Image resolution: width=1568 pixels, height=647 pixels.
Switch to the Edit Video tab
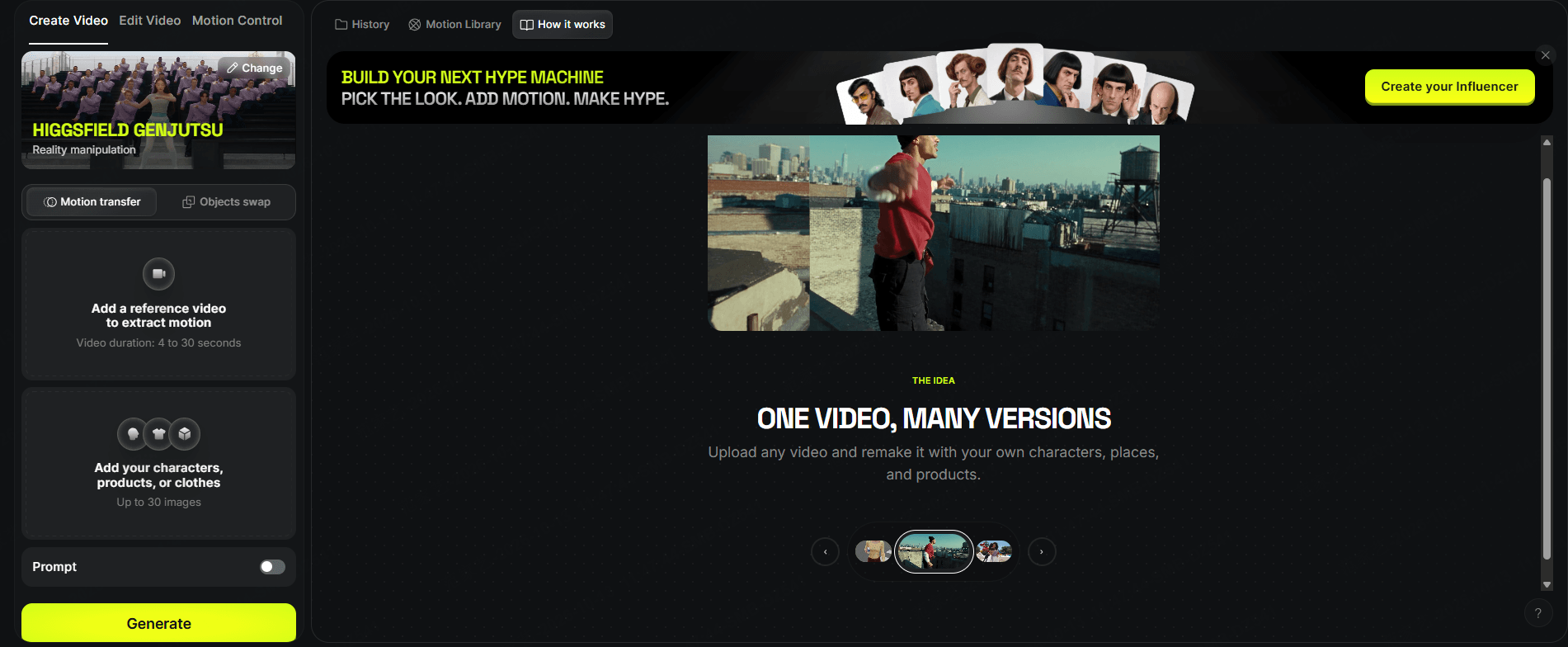(x=150, y=21)
